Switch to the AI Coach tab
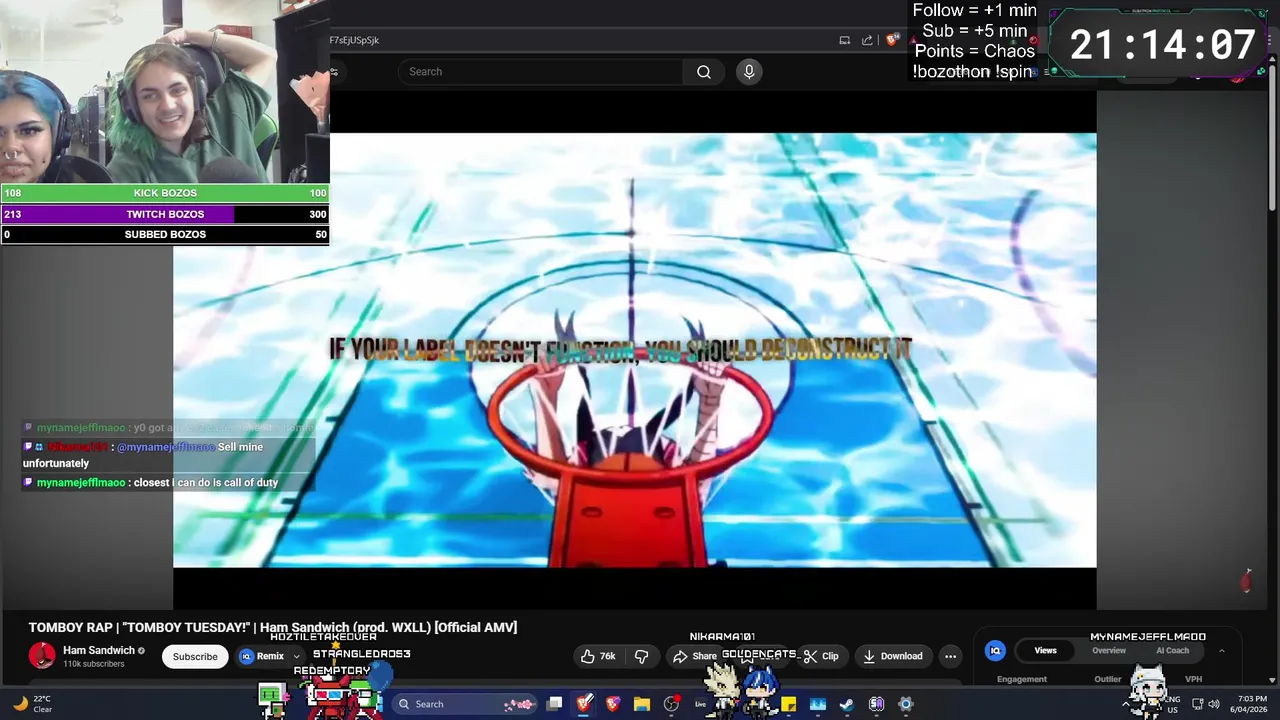Image resolution: width=1280 pixels, height=720 pixels. pos(1172,650)
